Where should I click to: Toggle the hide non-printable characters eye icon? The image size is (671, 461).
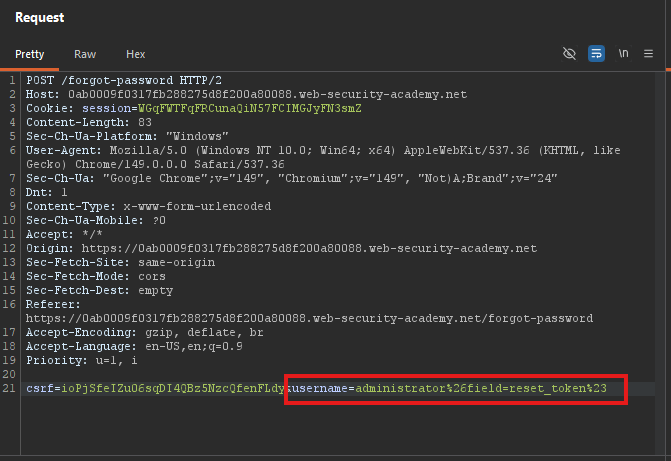(x=569, y=54)
